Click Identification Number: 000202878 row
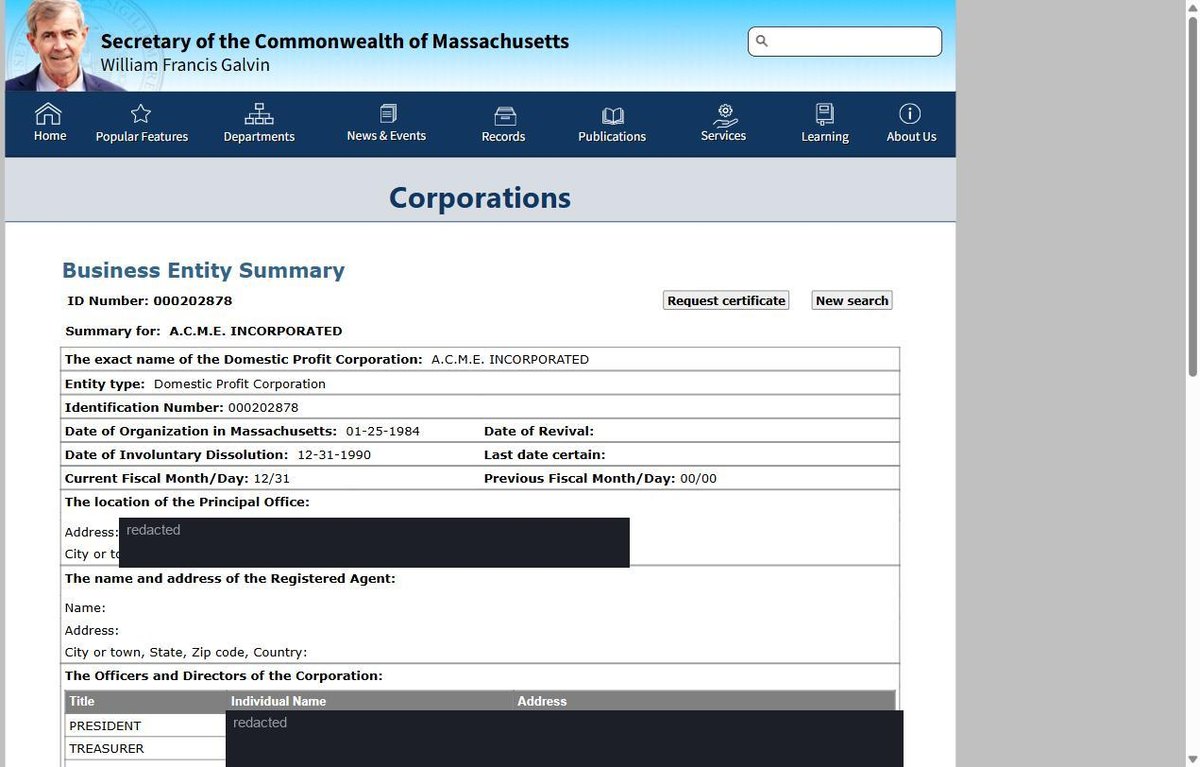The width and height of the screenshot is (1200, 767). pyautogui.click(x=480, y=407)
